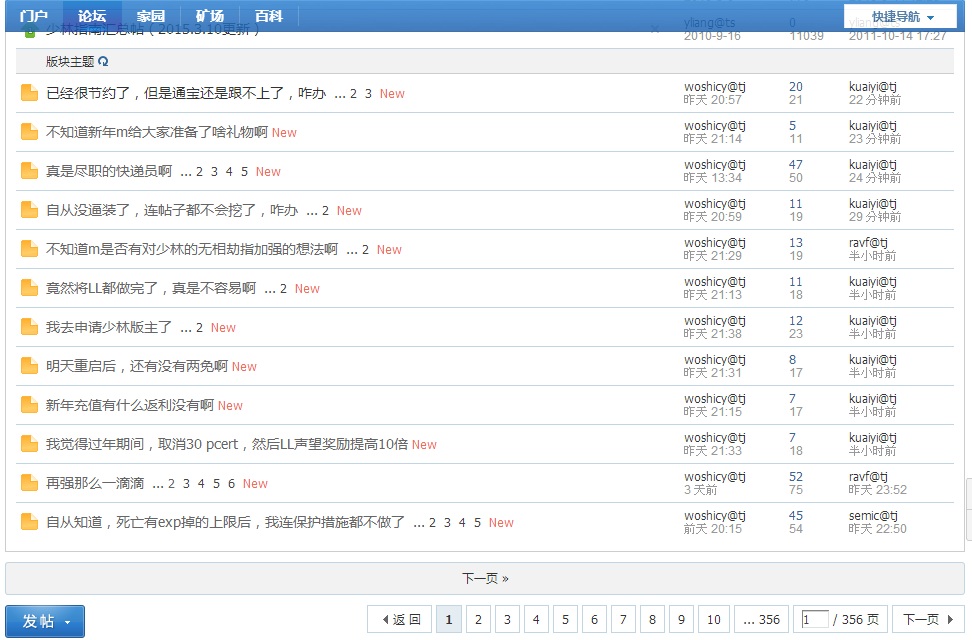Click last poster ravf@tj on 无相劫指 row
Screen dimensions: 972x640
pyautogui.click(x=868, y=242)
